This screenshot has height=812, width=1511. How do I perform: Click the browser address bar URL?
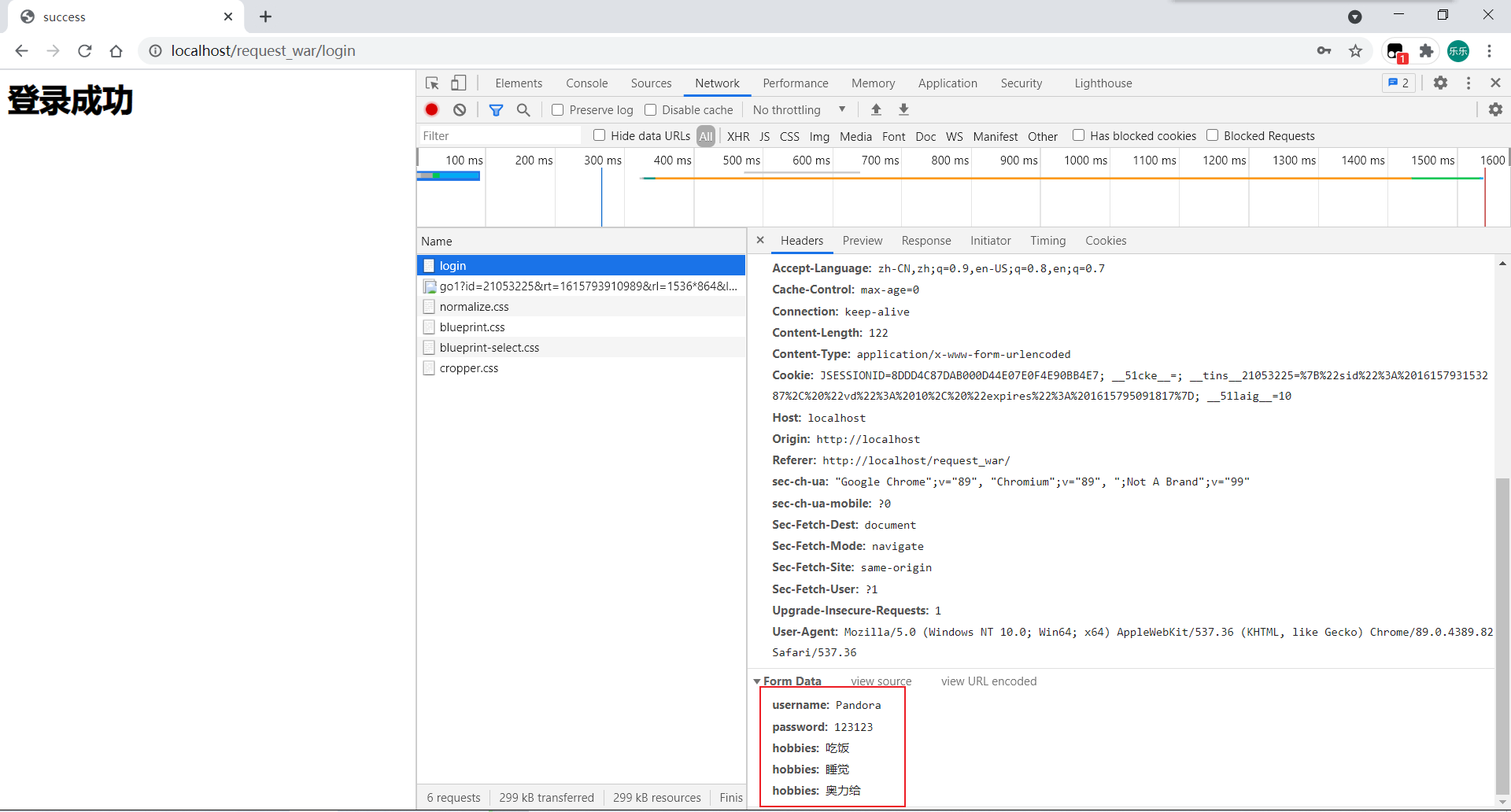pos(263,51)
